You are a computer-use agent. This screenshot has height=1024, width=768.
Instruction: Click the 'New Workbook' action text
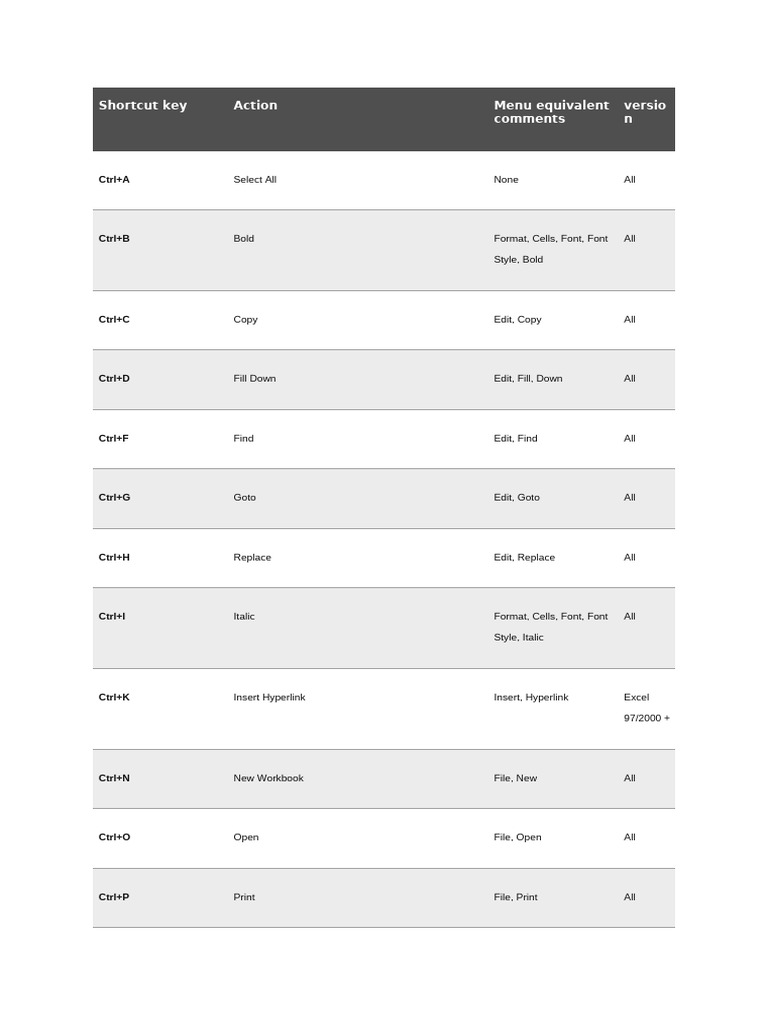[x=268, y=779]
